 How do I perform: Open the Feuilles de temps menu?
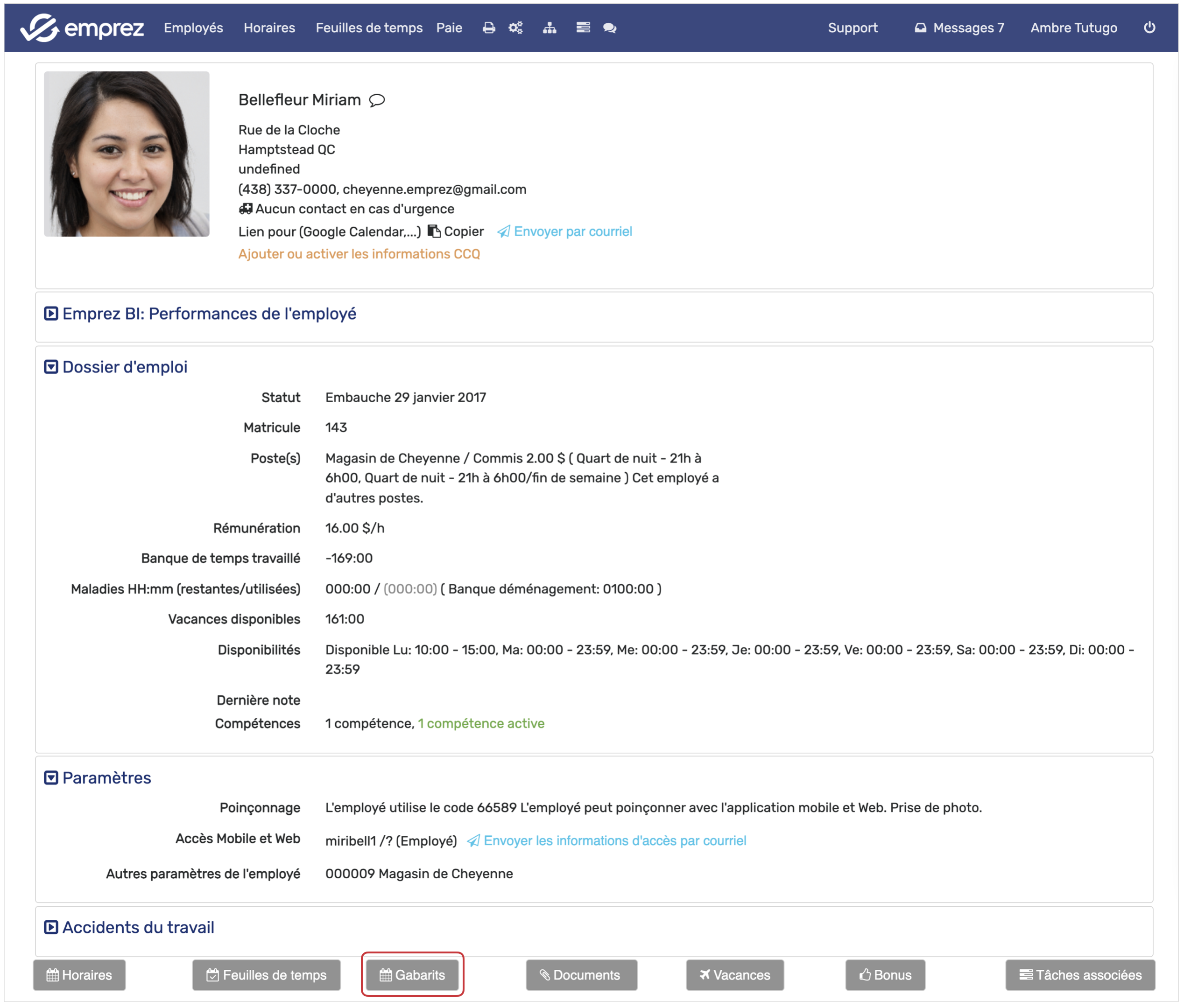click(x=368, y=28)
